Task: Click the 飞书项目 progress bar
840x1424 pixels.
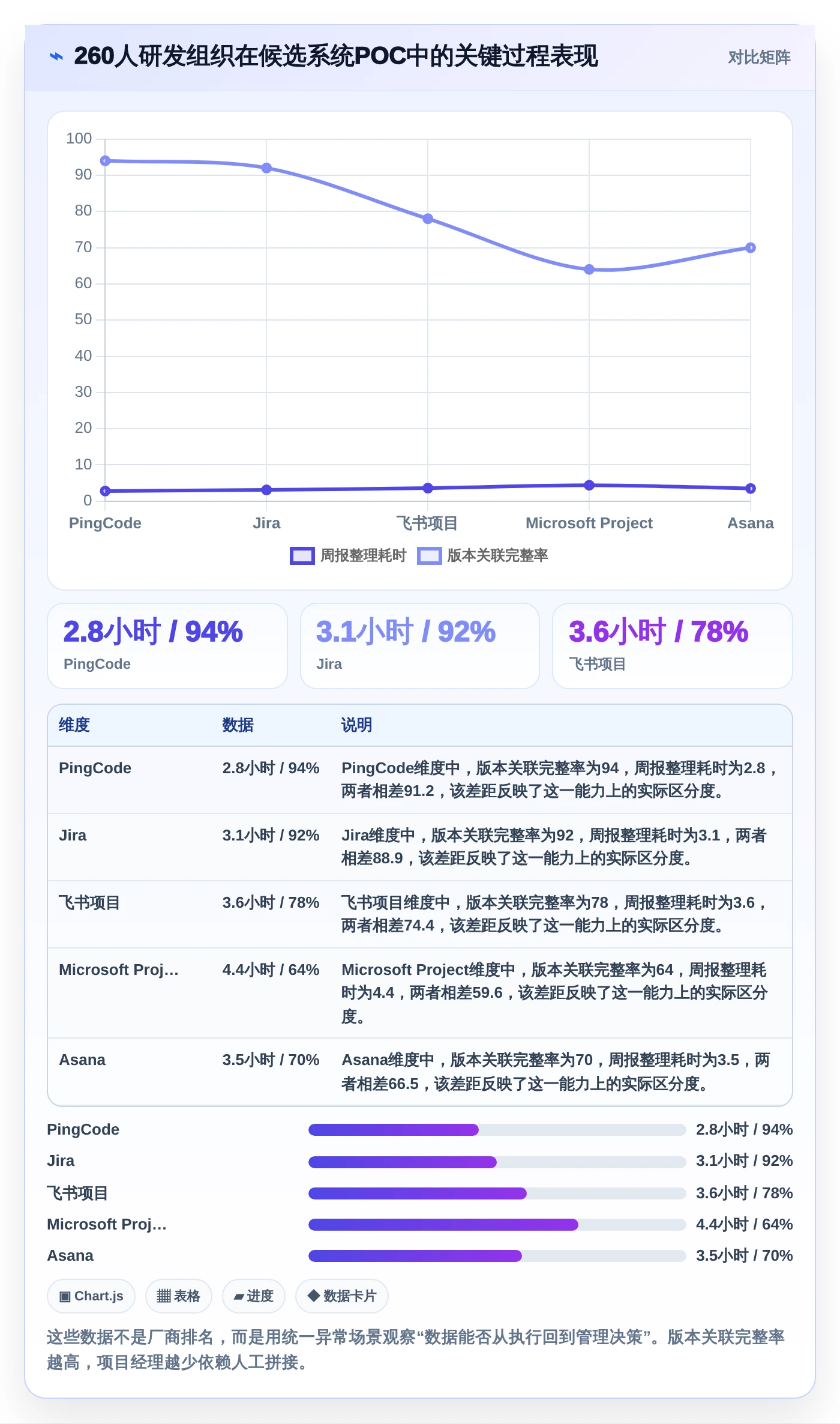Action: [x=497, y=1193]
